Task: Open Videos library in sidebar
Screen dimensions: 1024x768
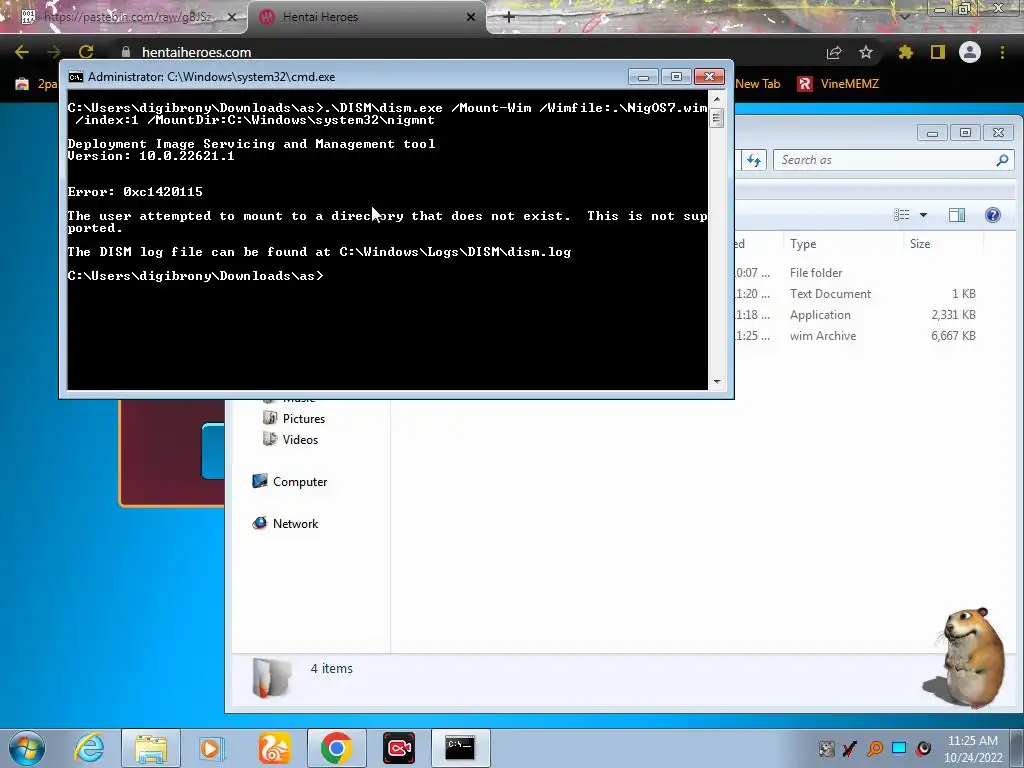Action: 291,440
